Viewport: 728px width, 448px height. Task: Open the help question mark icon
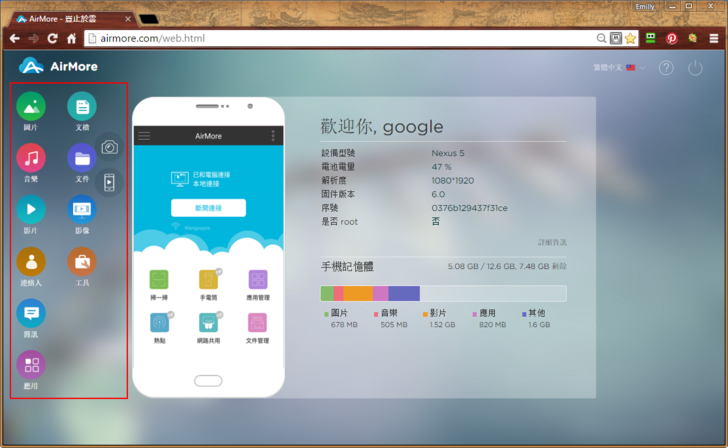666,68
